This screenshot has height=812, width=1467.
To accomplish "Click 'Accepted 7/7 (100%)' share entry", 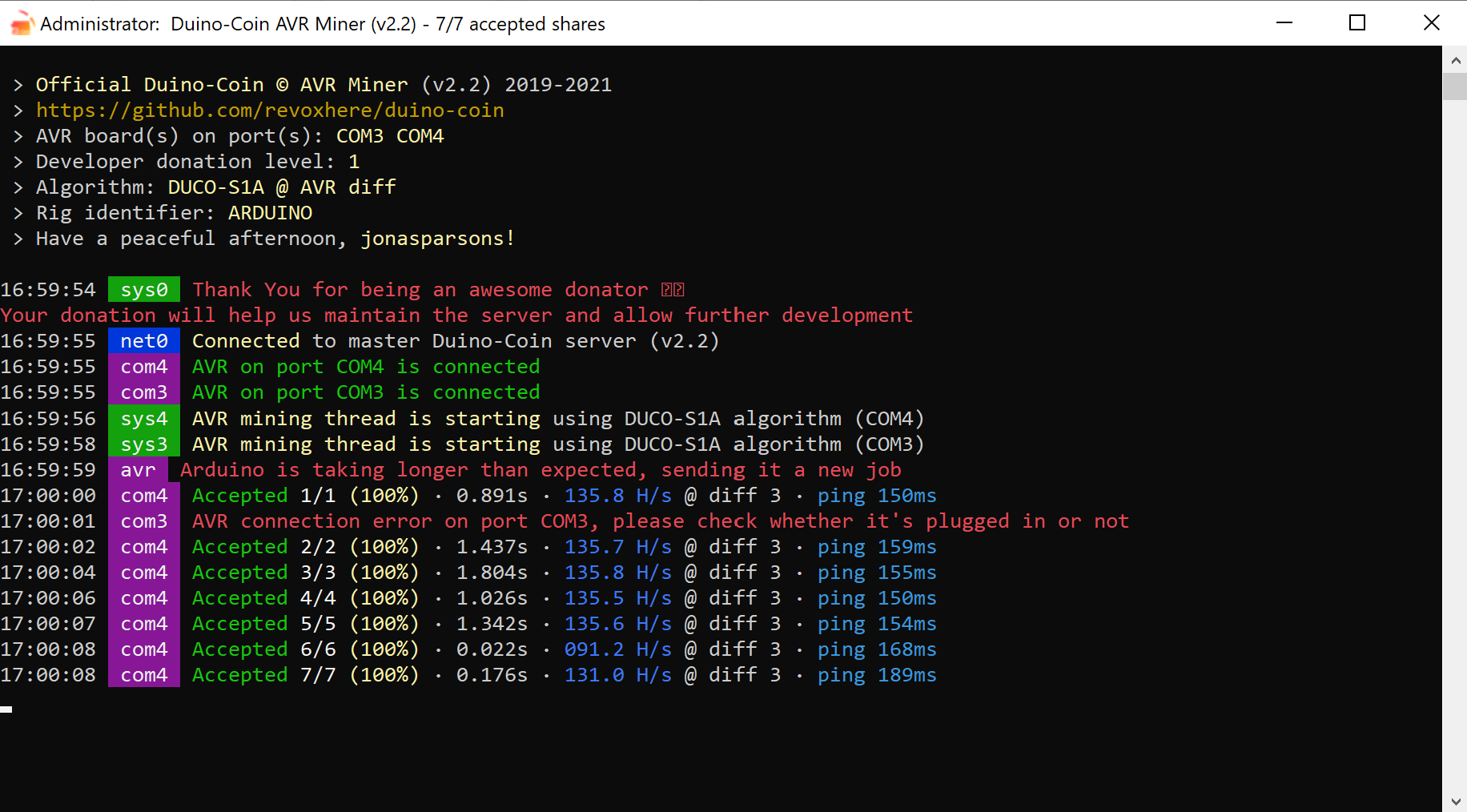I will 306,675.
